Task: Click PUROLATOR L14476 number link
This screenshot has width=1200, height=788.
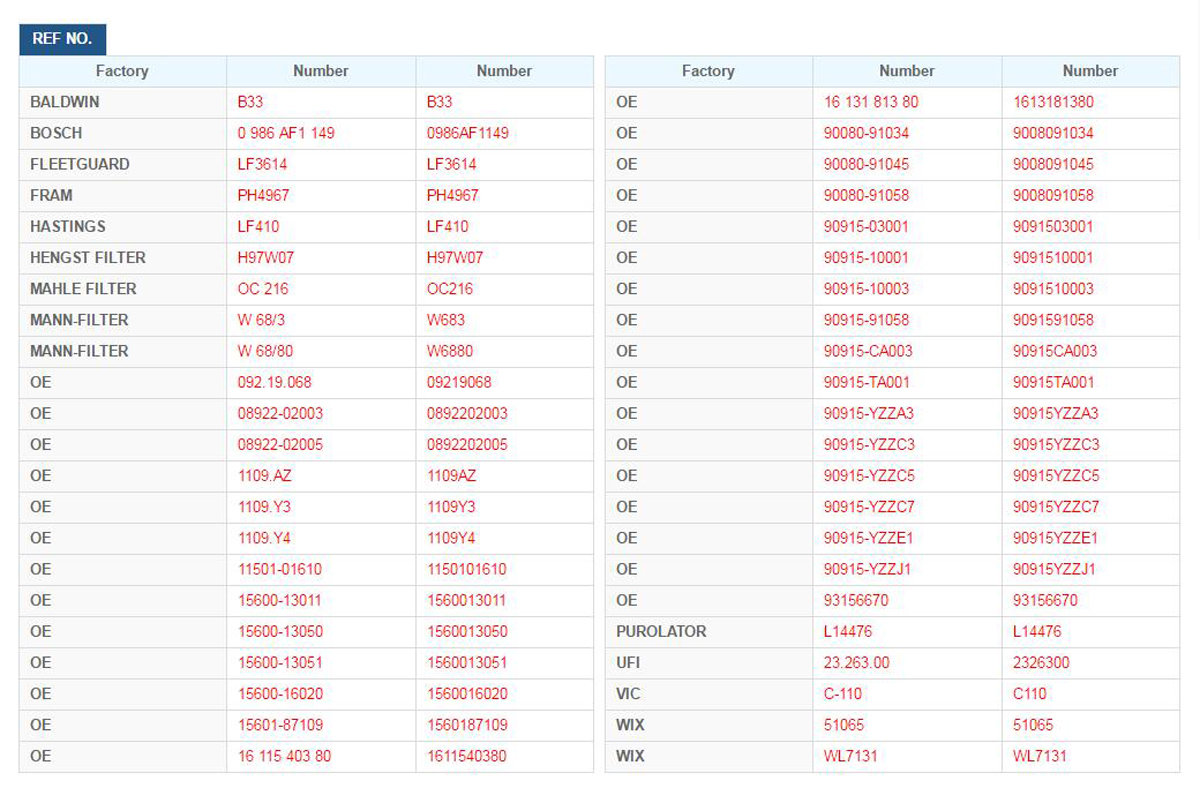Action: [848, 631]
